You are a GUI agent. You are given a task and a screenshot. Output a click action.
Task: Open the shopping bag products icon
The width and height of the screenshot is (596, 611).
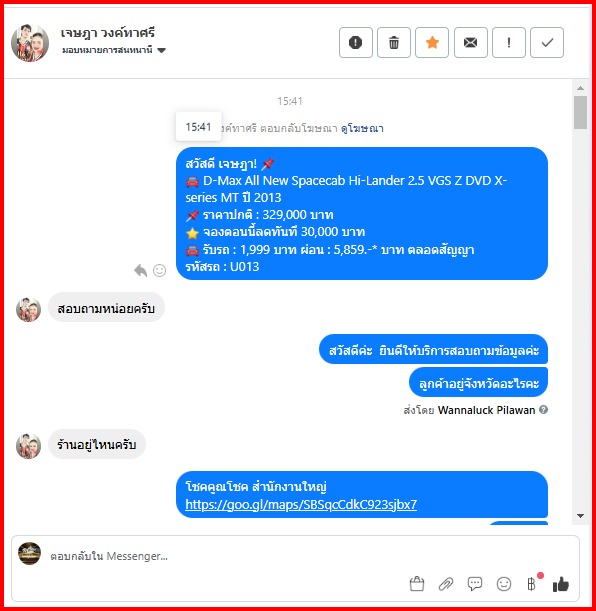click(x=417, y=584)
